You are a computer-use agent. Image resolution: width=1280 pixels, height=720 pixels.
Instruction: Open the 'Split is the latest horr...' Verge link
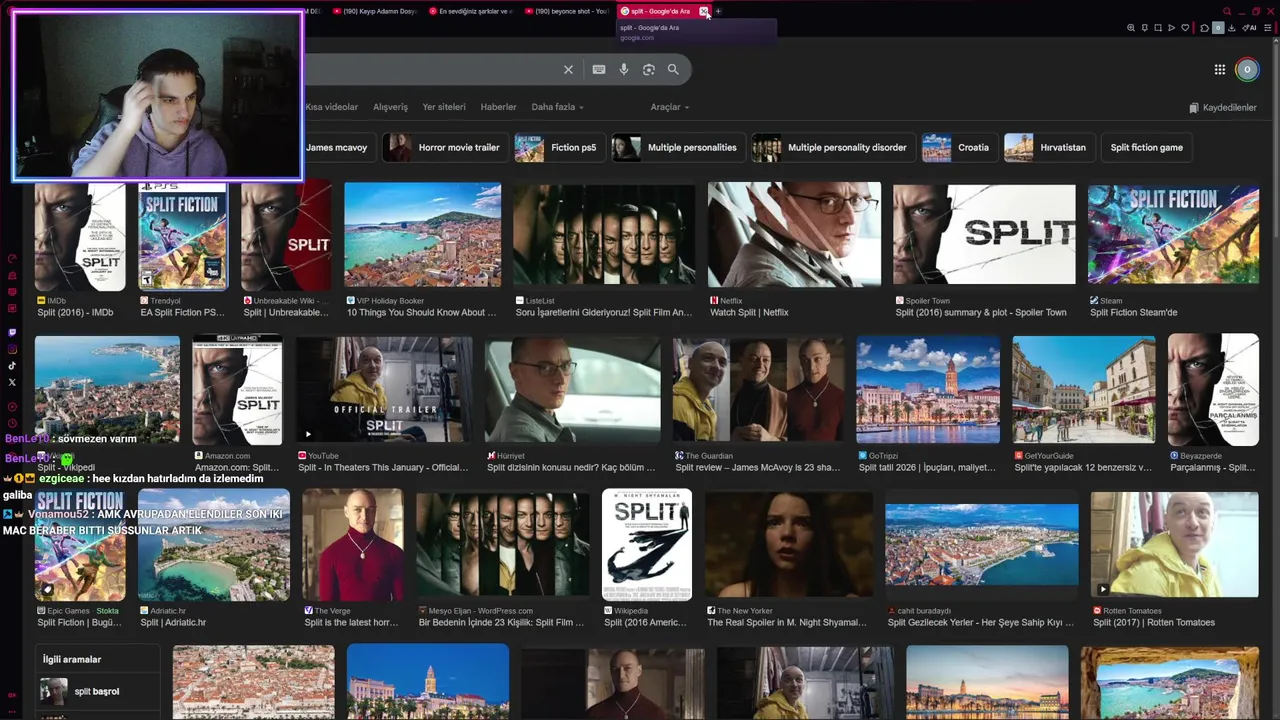[351, 623]
